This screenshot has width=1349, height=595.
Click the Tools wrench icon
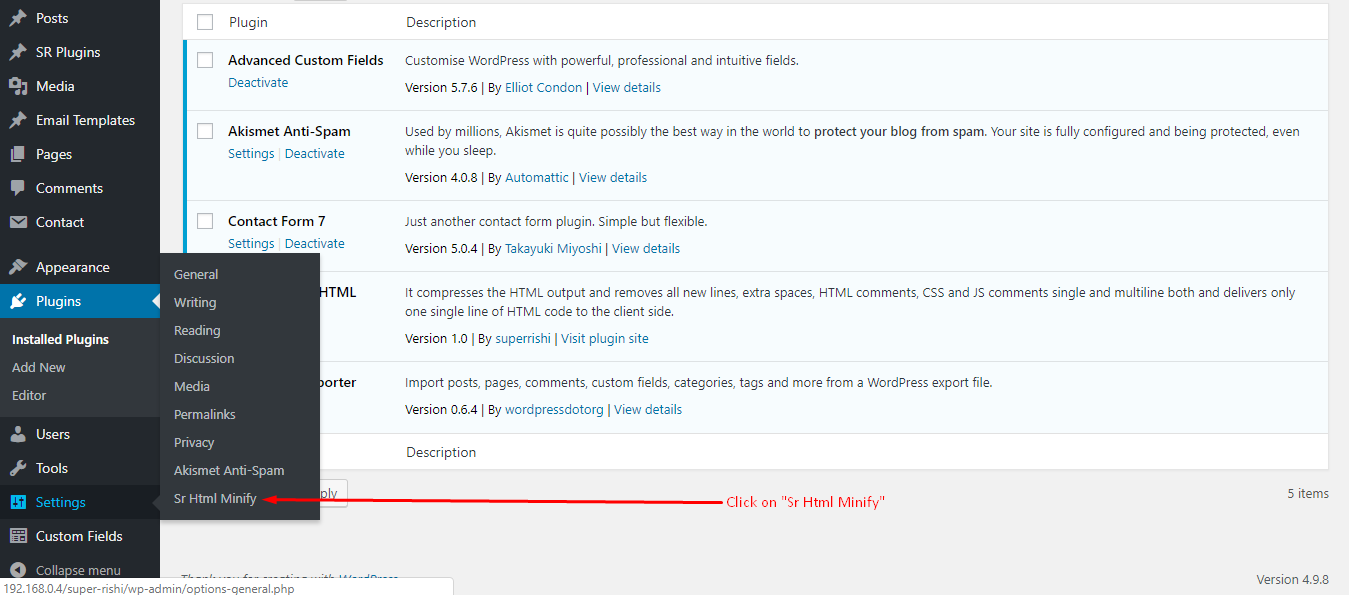click(18, 468)
